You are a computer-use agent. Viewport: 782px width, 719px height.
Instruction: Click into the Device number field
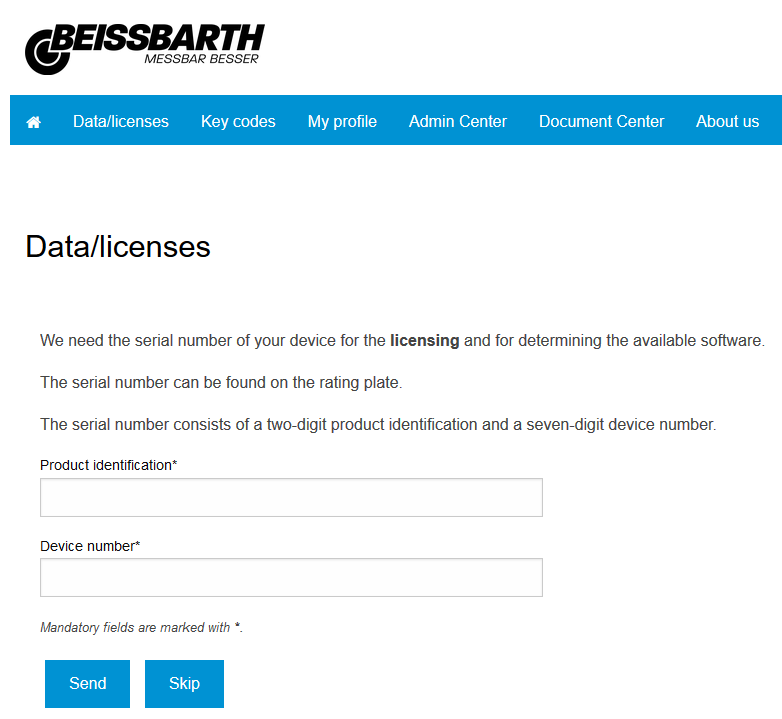pos(291,577)
